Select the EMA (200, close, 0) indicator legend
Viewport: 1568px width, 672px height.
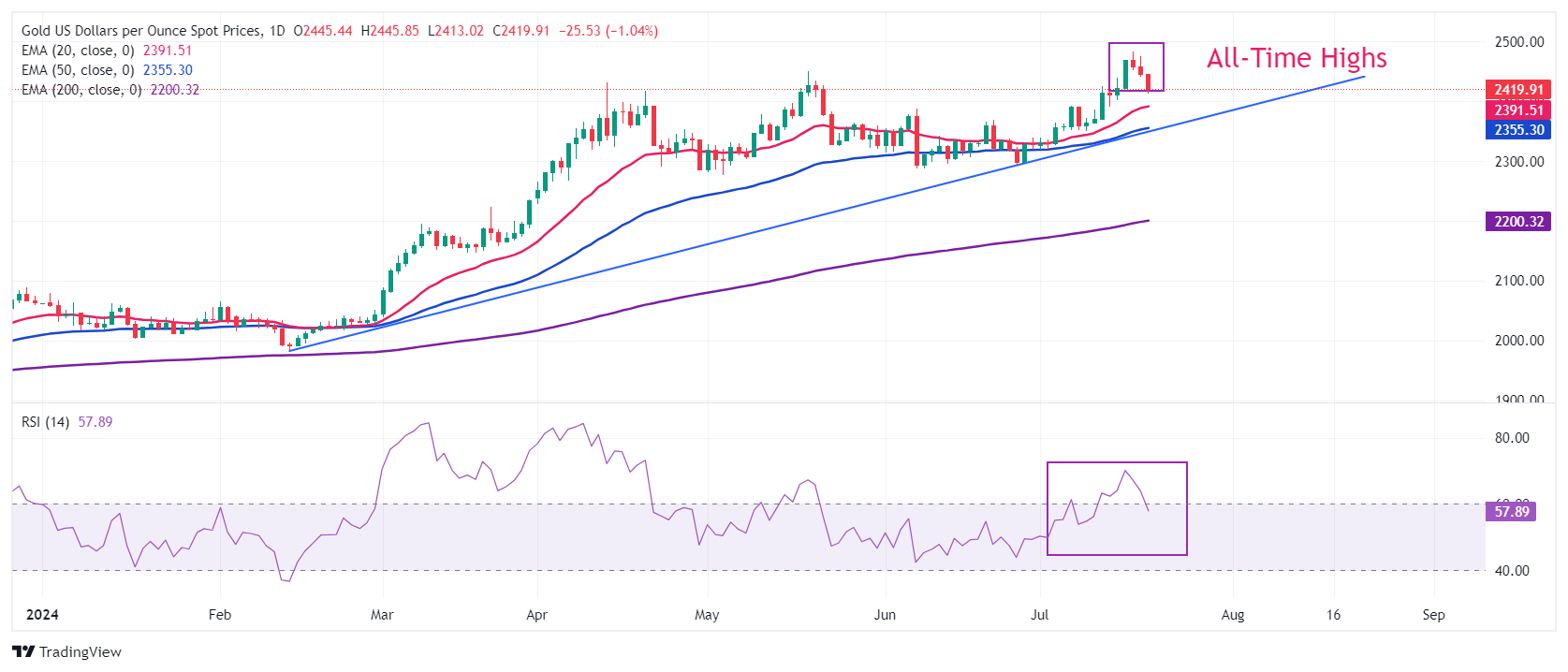(x=81, y=90)
